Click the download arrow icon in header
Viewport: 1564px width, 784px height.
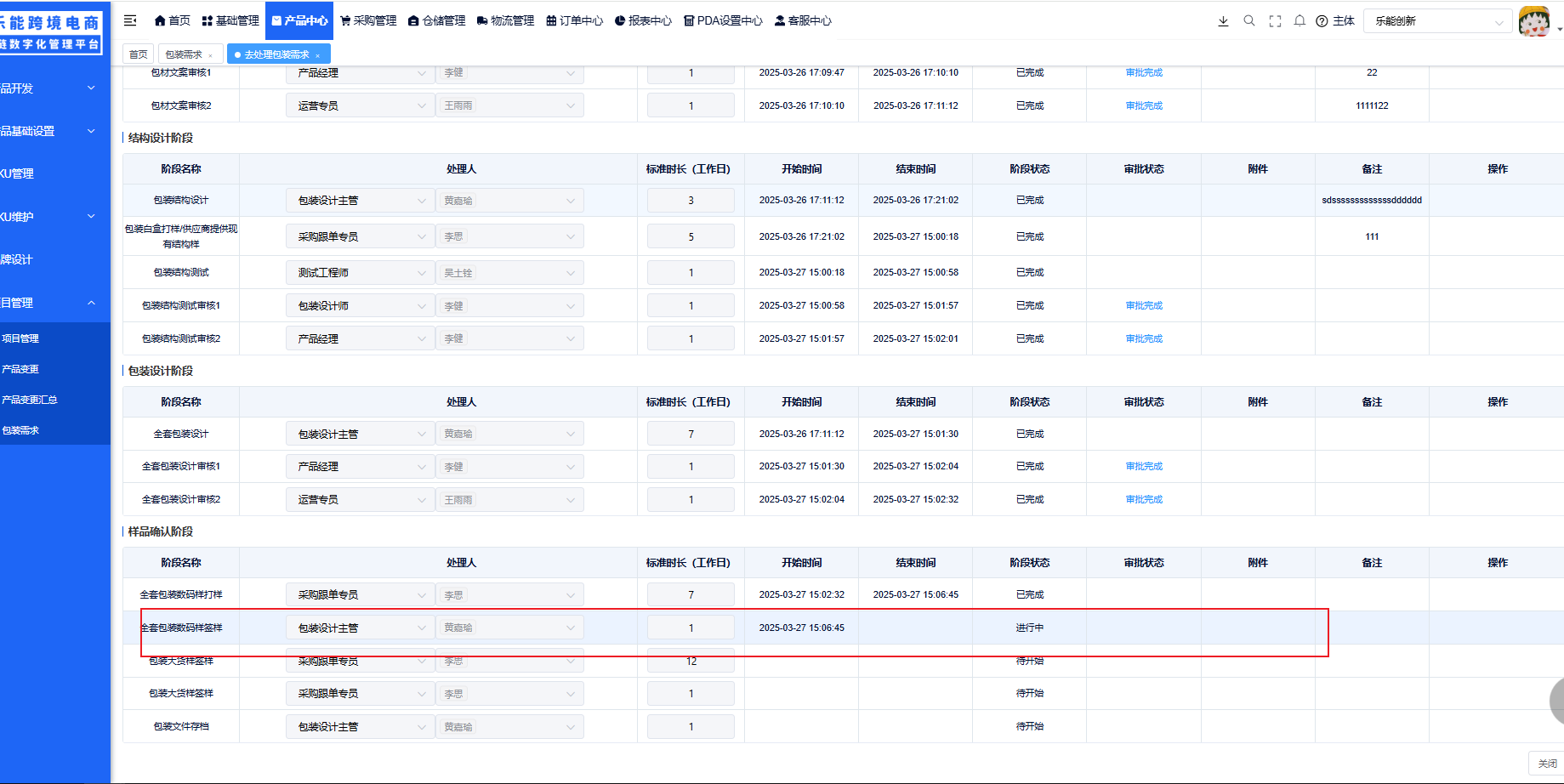tap(1223, 21)
